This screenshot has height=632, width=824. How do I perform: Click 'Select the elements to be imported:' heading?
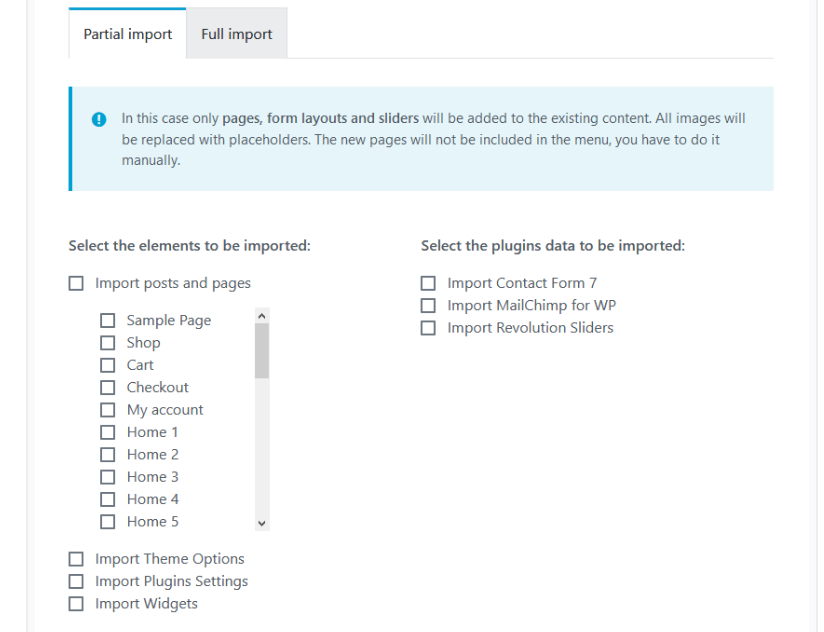(190, 246)
